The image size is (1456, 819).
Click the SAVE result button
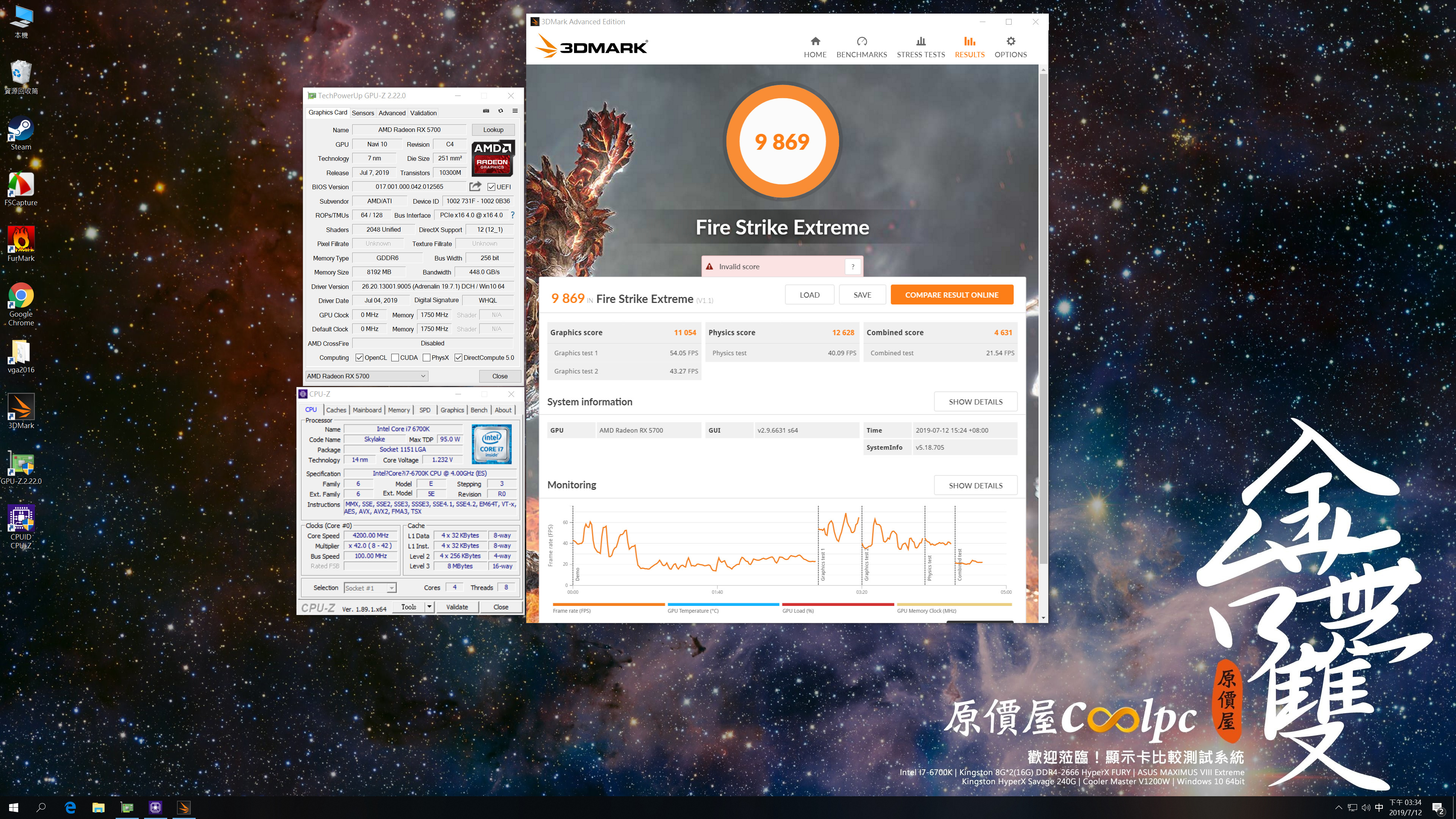pyautogui.click(x=862, y=295)
